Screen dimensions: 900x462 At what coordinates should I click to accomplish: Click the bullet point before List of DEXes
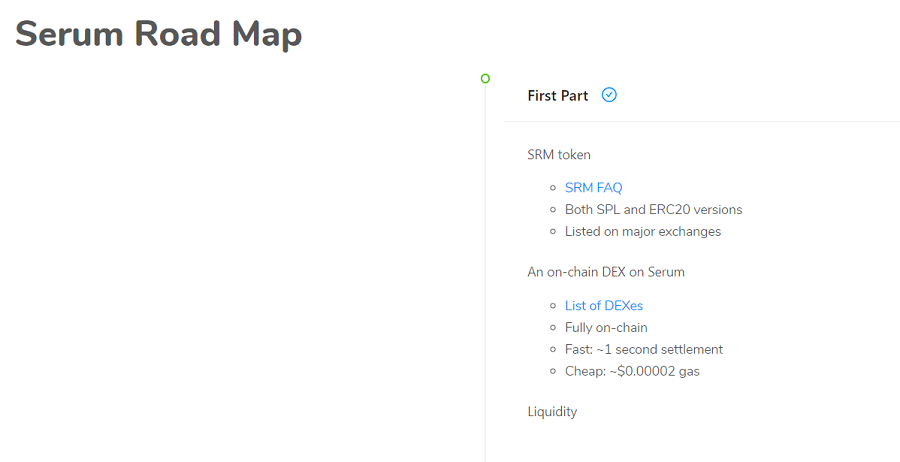pyautogui.click(x=554, y=306)
